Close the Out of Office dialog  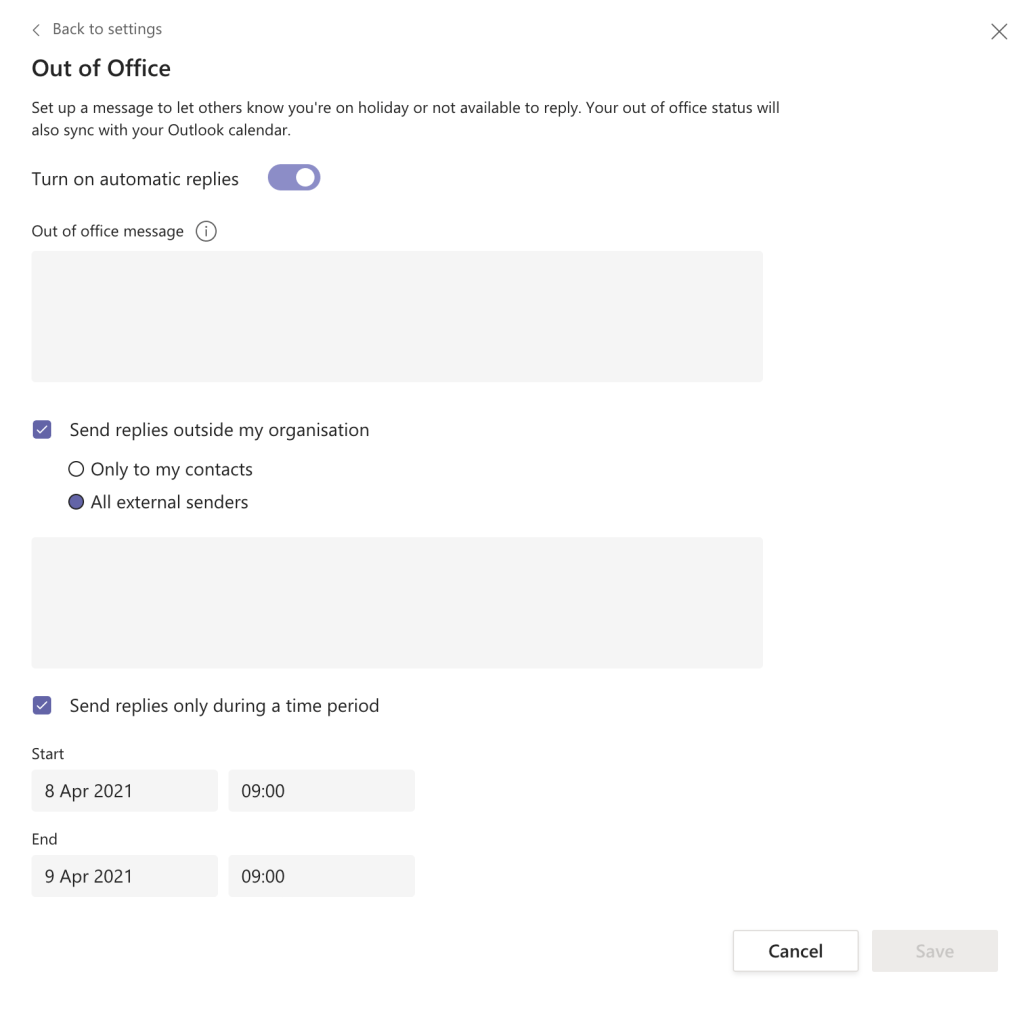pos(998,32)
